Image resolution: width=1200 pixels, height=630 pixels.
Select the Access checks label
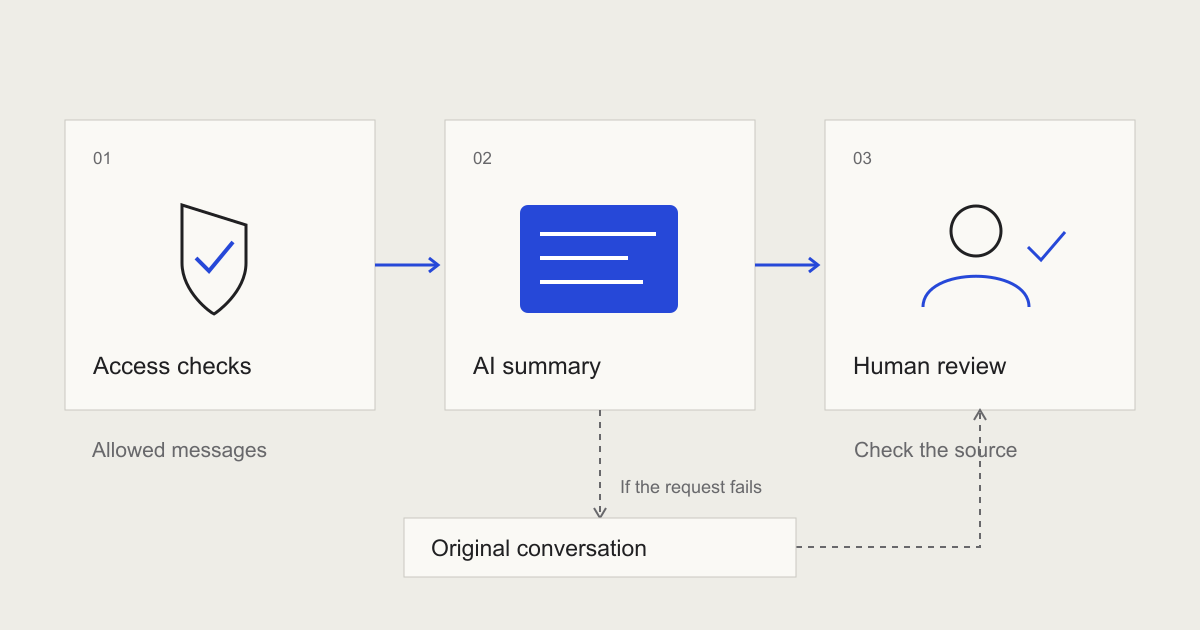coord(172,366)
